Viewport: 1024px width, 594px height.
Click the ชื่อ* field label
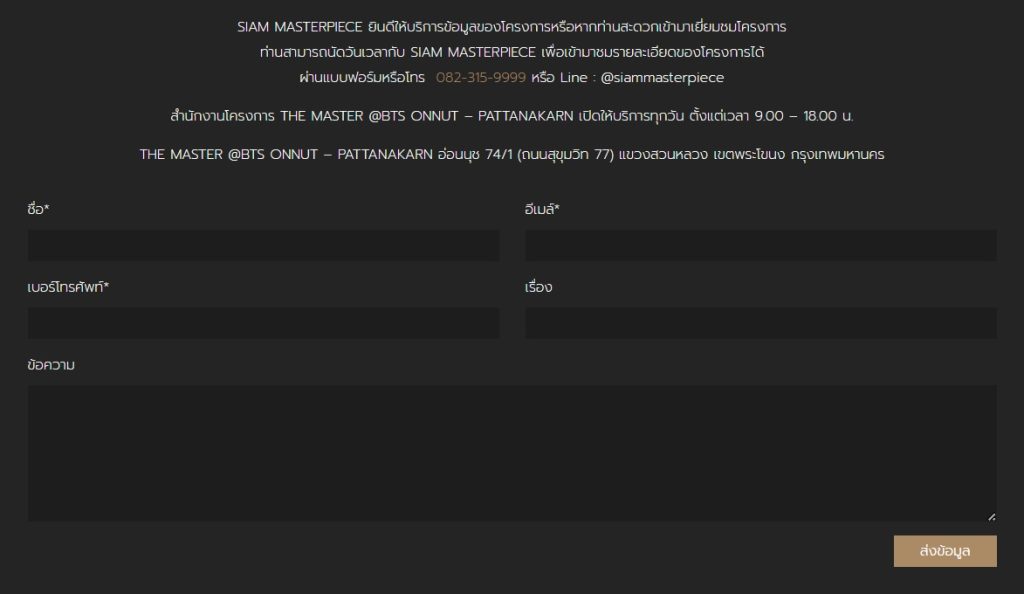click(x=39, y=209)
